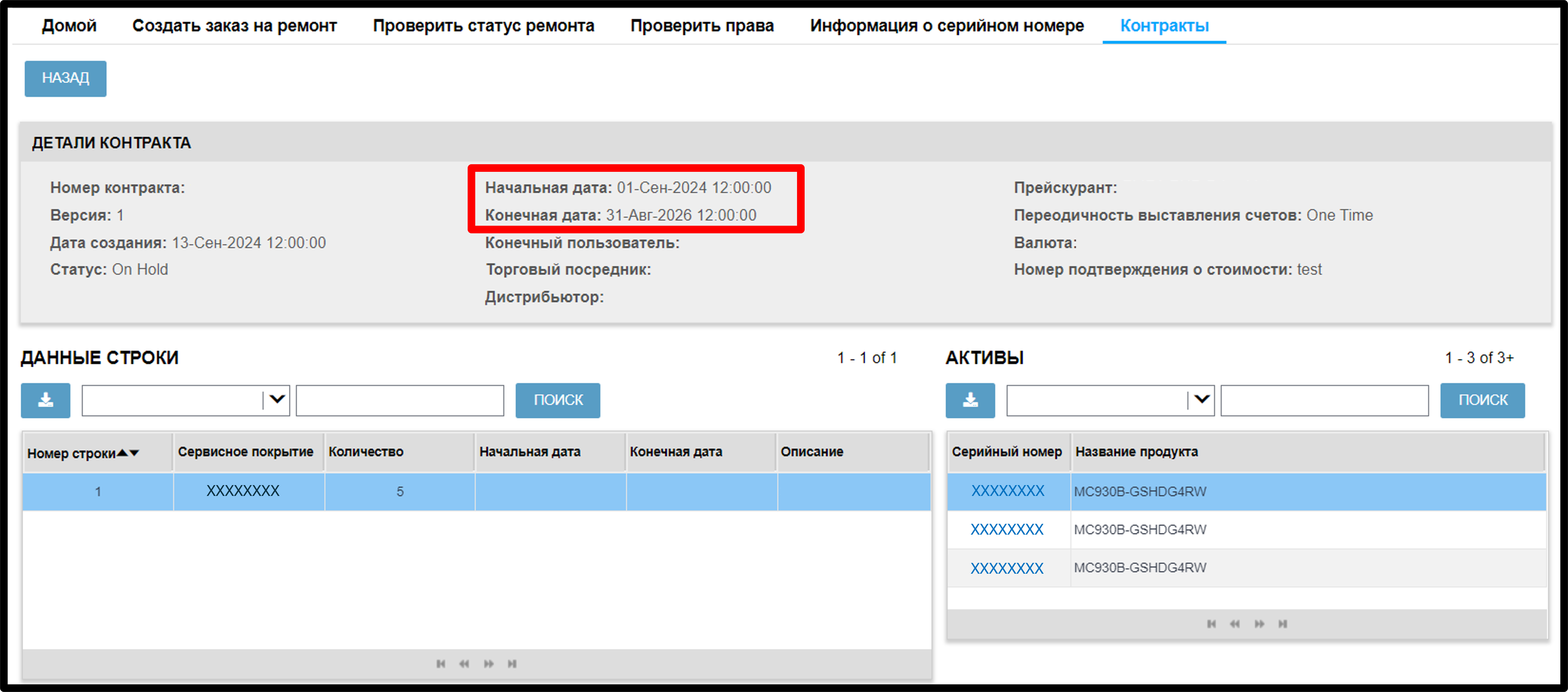
Task: Open the Домой tab
Action: (x=69, y=26)
